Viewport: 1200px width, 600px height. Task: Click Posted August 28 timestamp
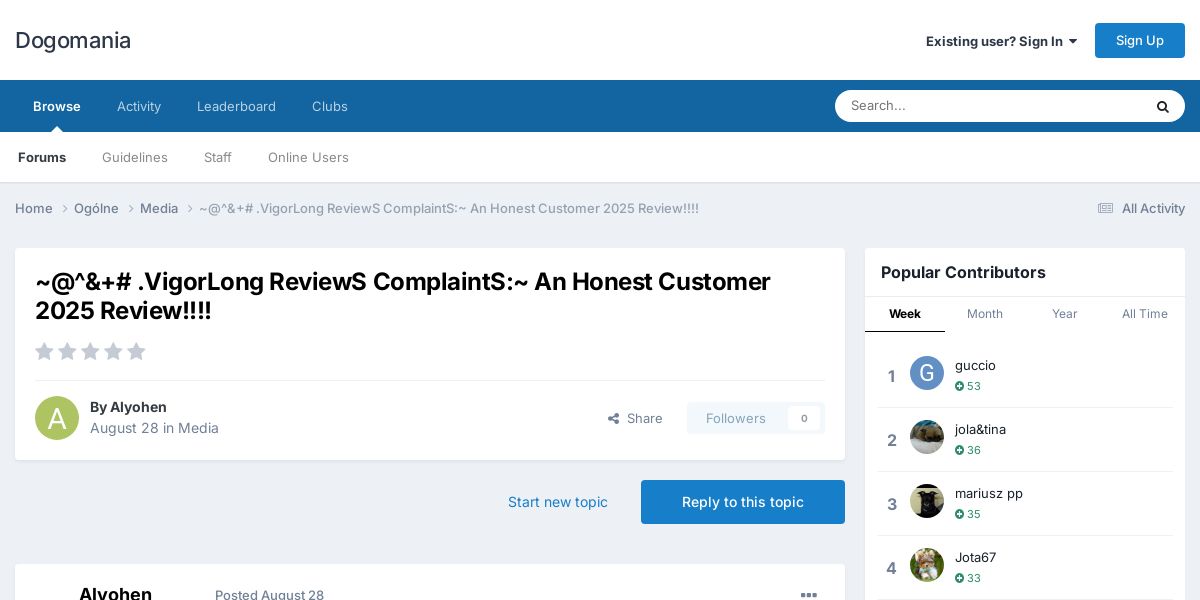(269, 595)
